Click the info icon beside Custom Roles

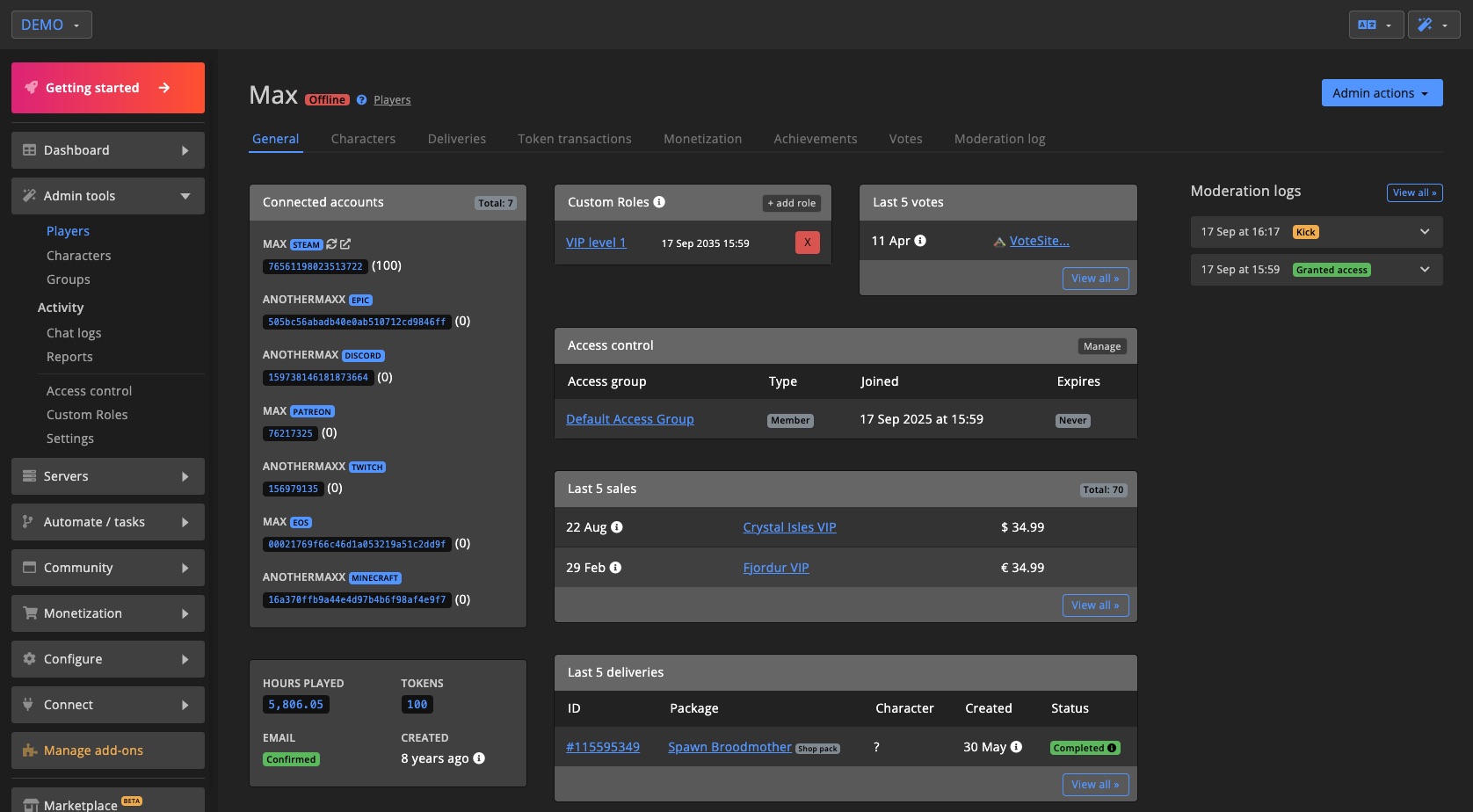click(x=659, y=202)
